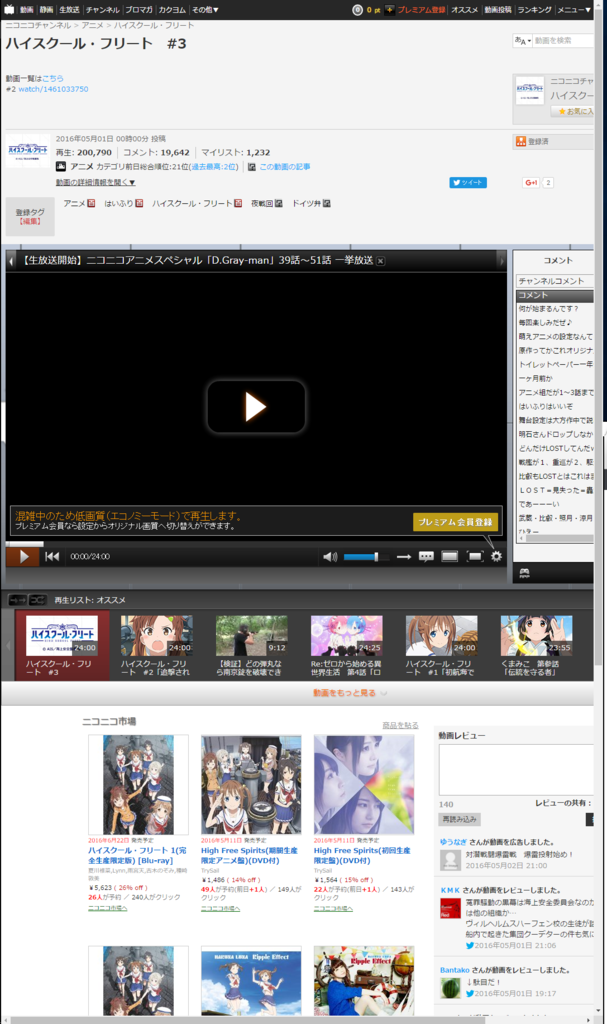
Task: Click the Twitter ツイート button
Action: pyautogui.click(x=468, y=182)
